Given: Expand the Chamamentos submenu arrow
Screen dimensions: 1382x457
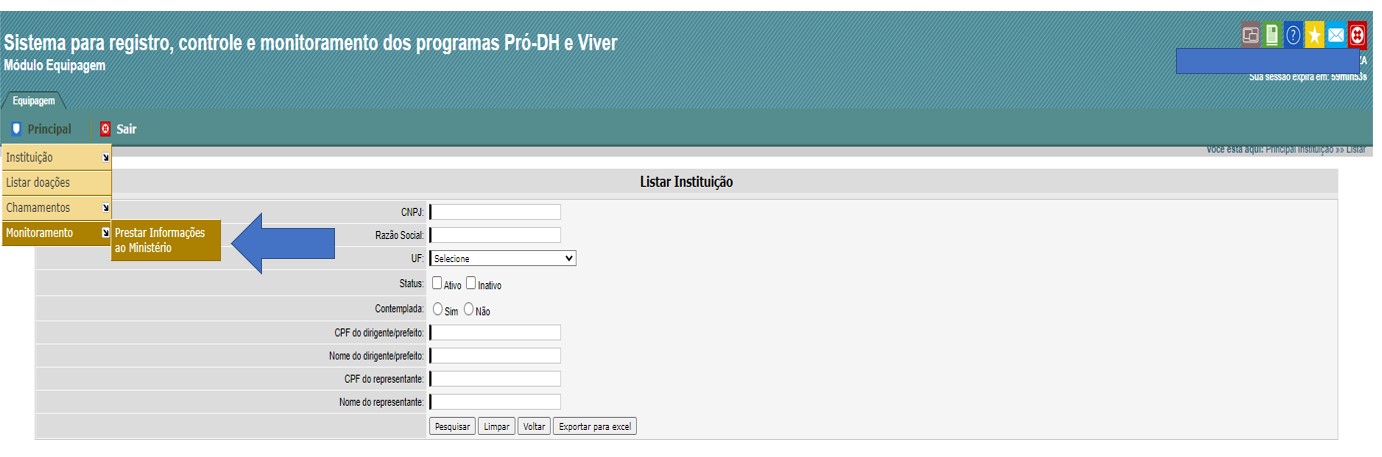Looking at the screenshot, I should [x=105, y=208].
